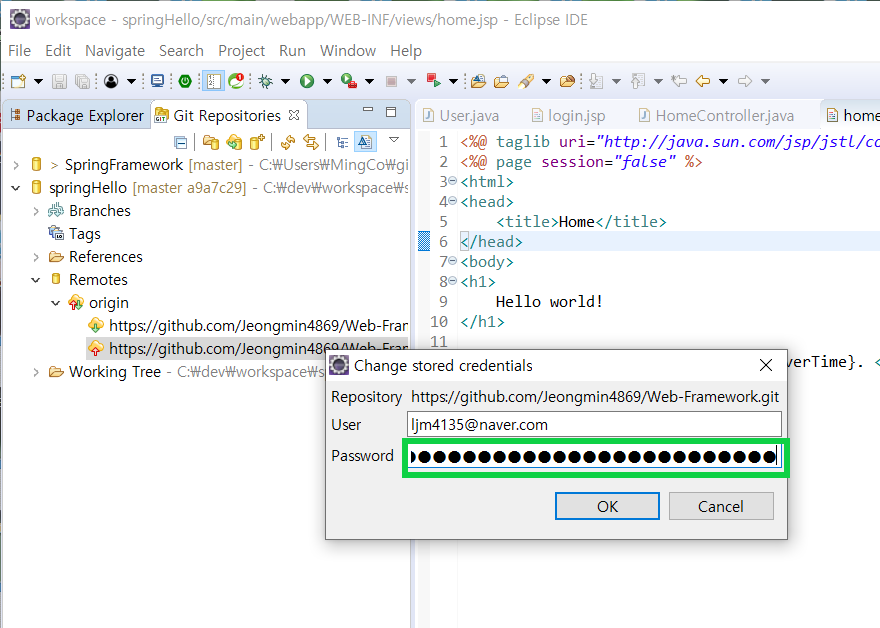Switch to the HomeController.java editor tab

click(717, 116)
